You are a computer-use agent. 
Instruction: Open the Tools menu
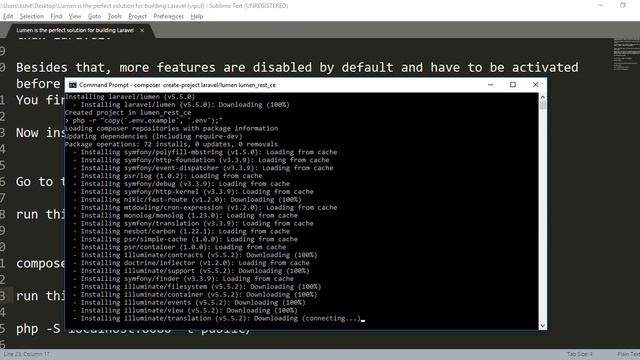pos(115,16)
